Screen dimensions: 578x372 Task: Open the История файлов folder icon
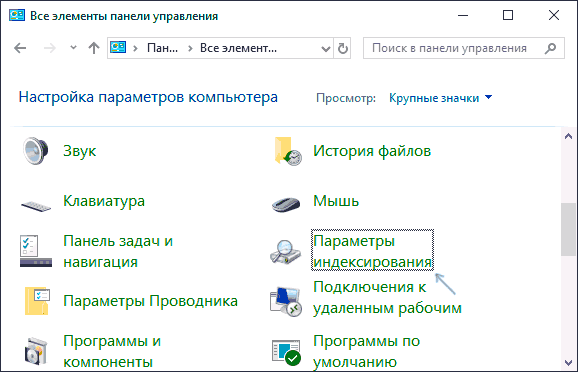[288, 151]
